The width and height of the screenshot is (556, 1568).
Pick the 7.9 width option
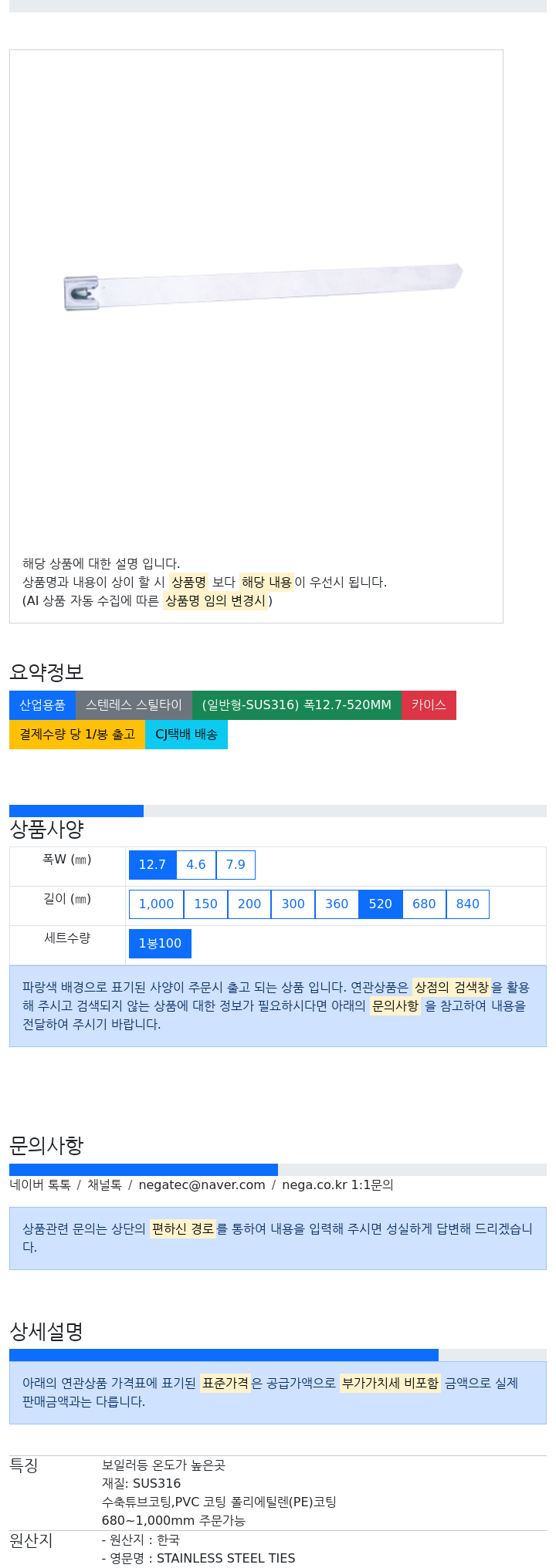[236, 864]
